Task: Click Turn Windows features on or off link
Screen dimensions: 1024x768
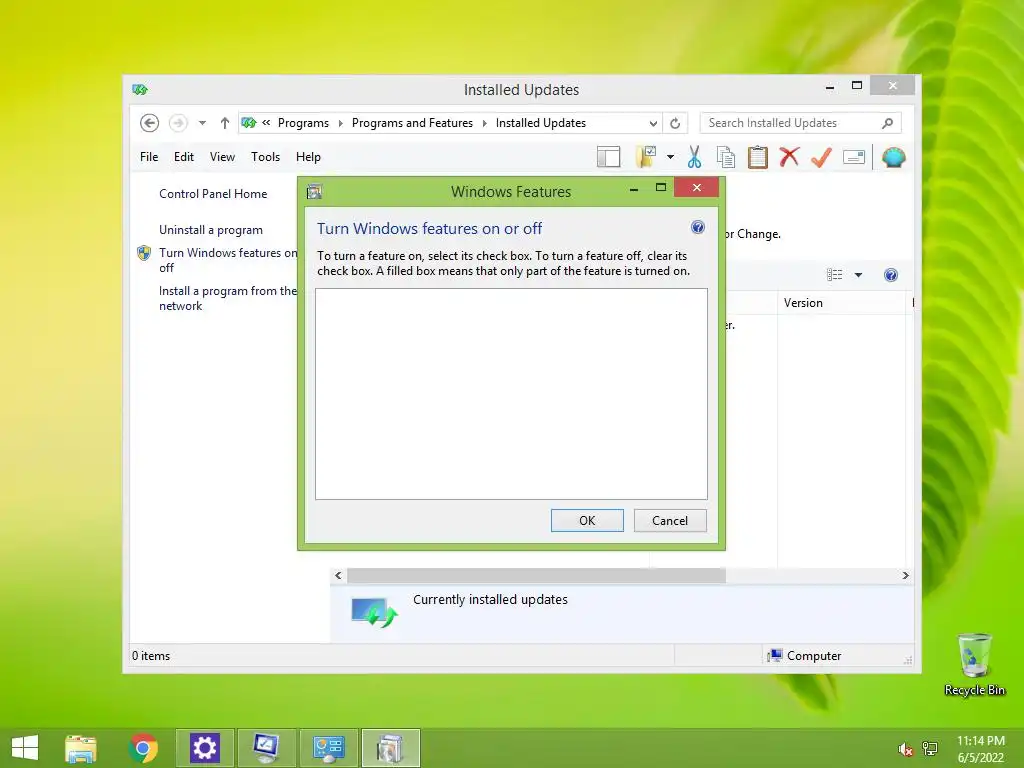Action: [x=228, y=260]
